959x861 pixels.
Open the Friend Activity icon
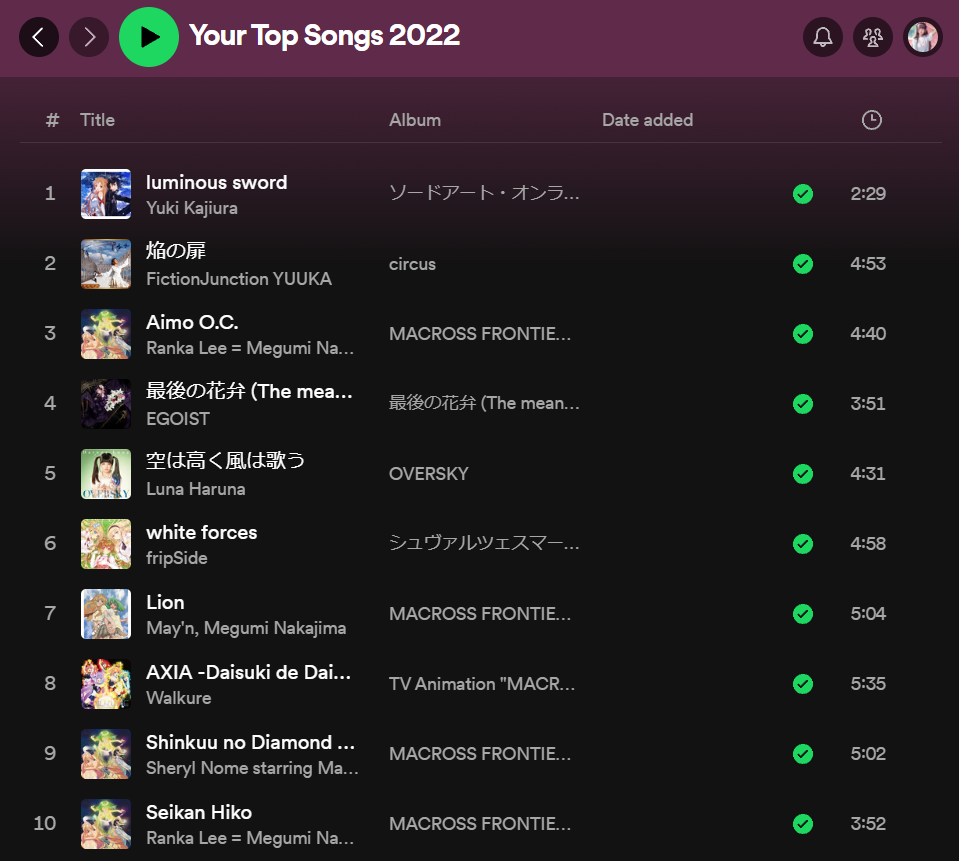[873, 37]
